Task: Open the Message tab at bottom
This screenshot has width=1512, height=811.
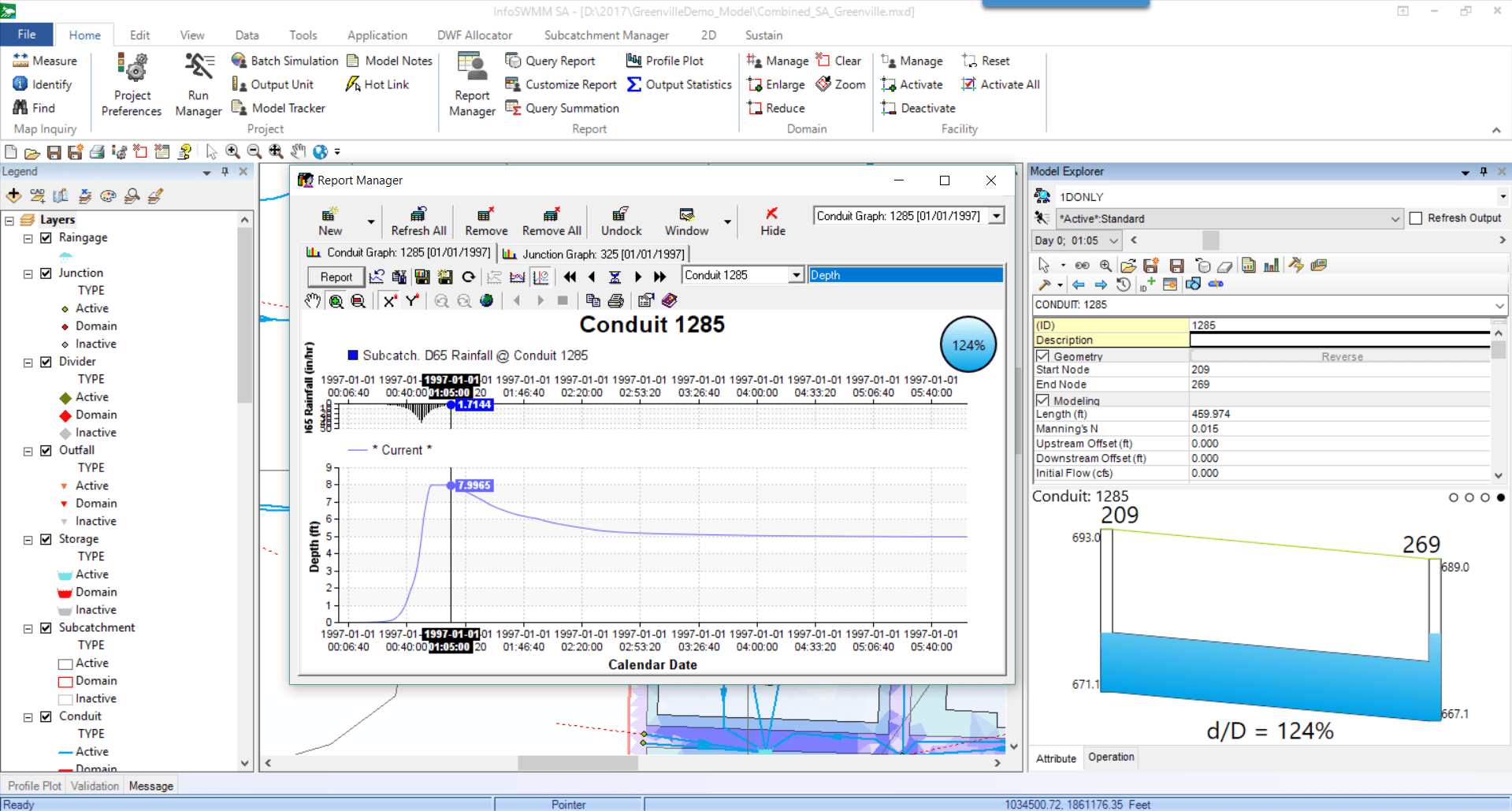Action: [x=150, y=786]
